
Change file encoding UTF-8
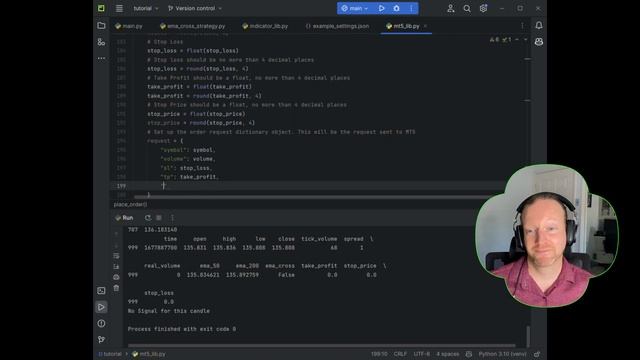tap(422, 354)
